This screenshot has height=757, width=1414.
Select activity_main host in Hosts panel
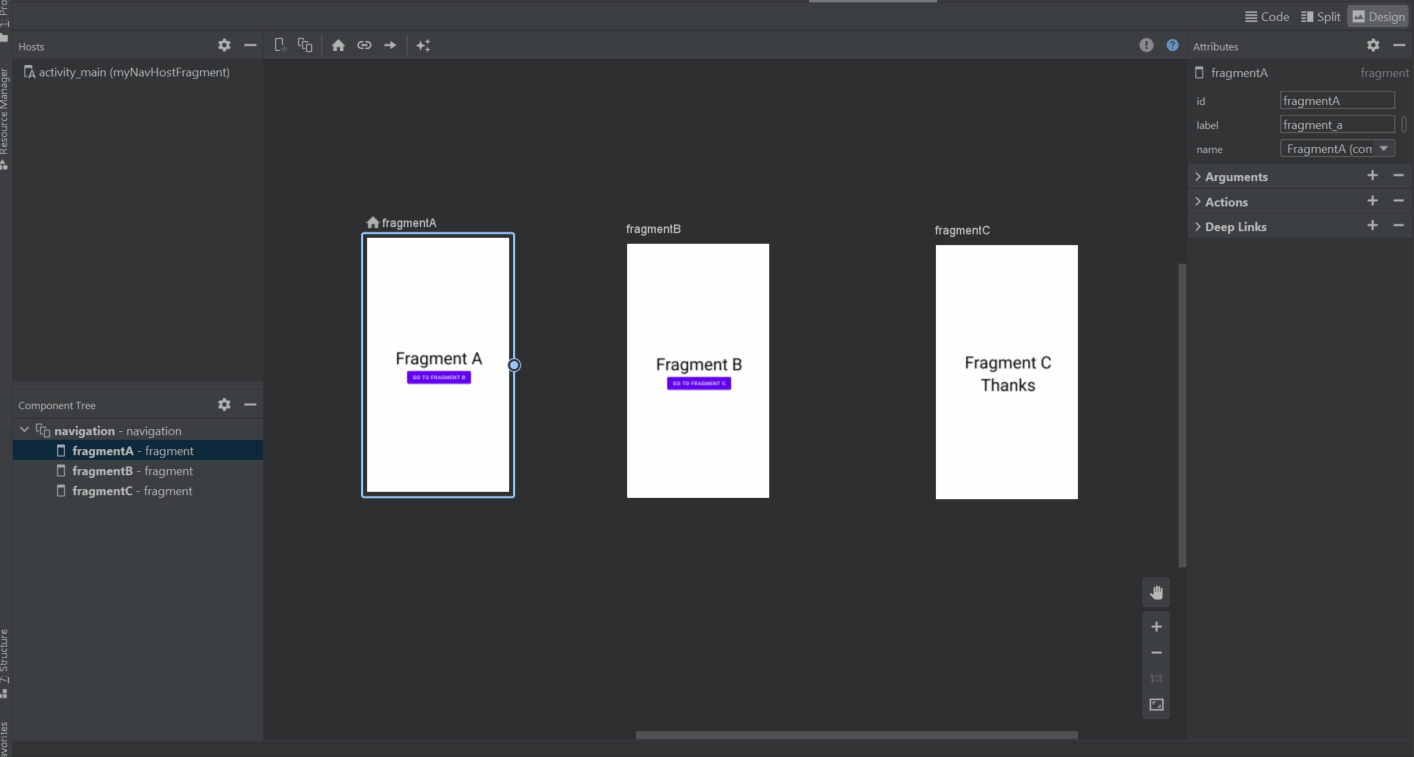(x=127, y=72)
